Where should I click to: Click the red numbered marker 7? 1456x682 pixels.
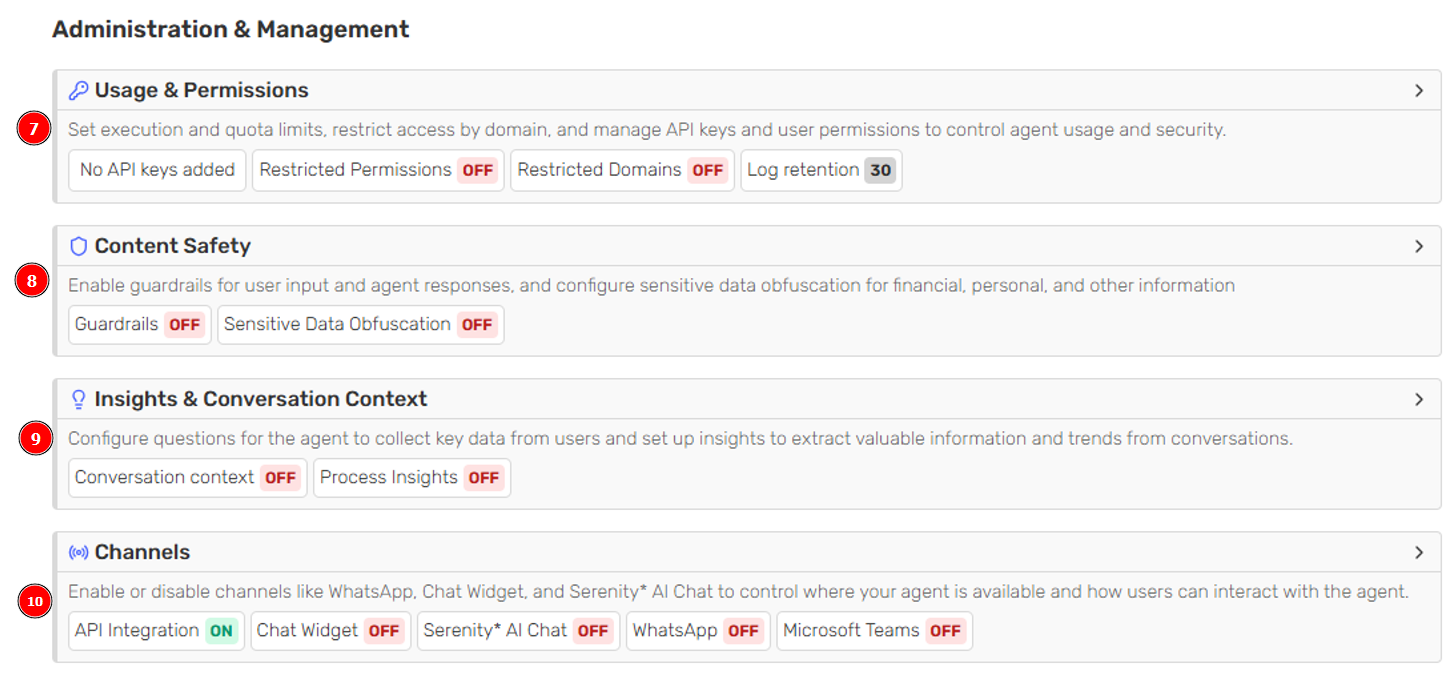tap(33, 129)
